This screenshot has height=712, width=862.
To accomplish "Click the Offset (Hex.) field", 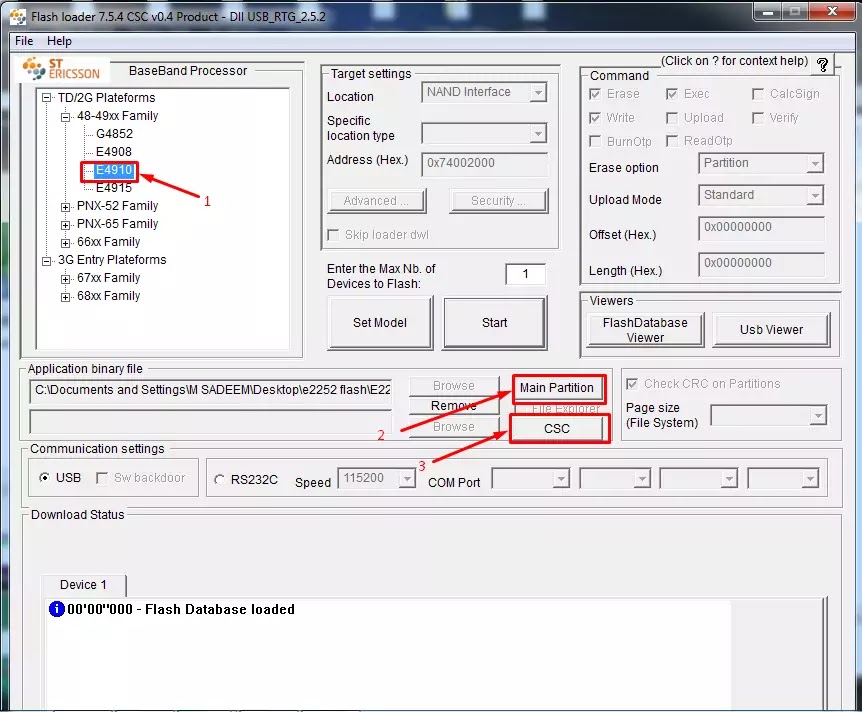I will [761, 227].
